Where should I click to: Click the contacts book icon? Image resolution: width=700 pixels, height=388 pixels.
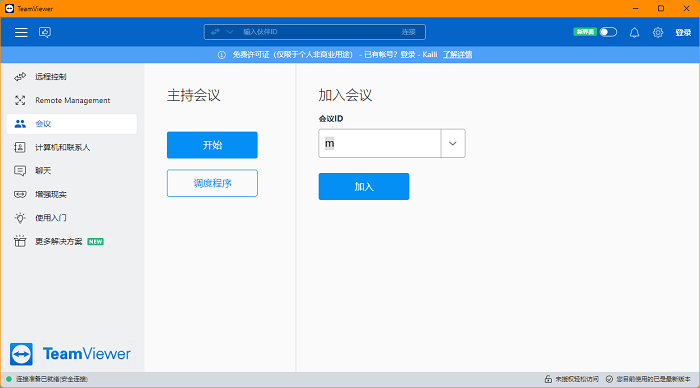20,147
